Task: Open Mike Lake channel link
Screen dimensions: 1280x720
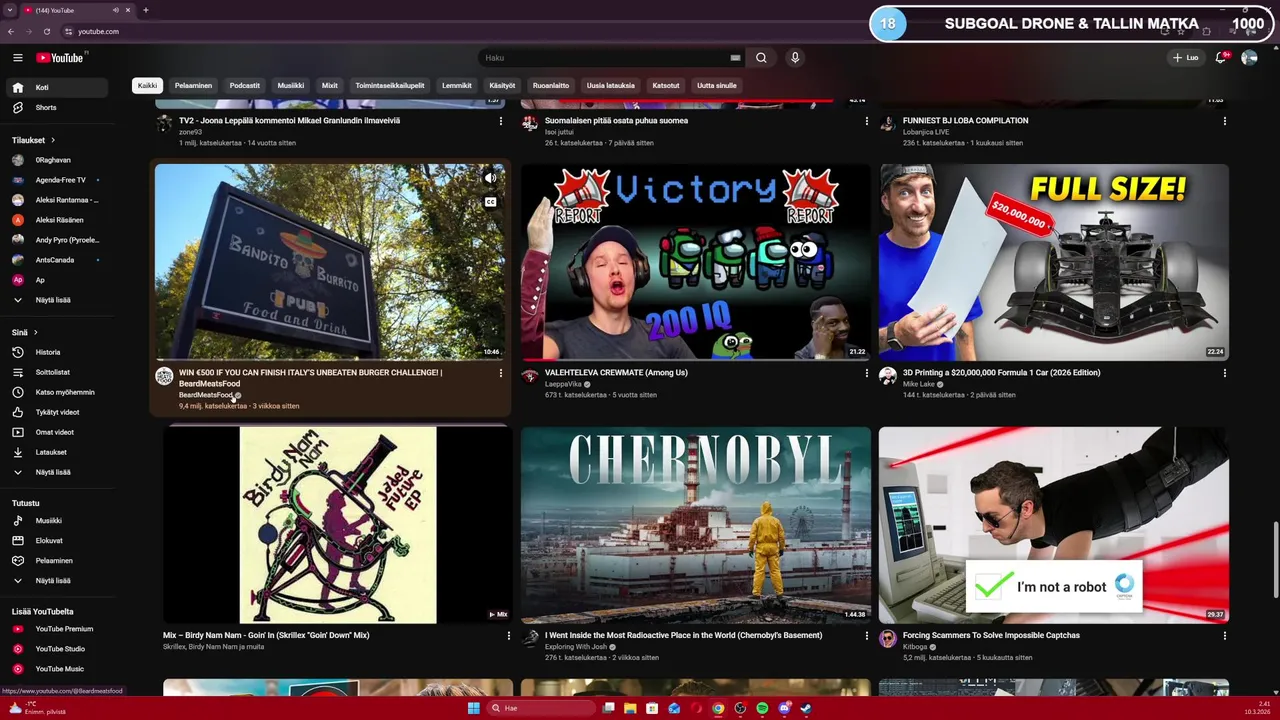Action: click(918, 384)
